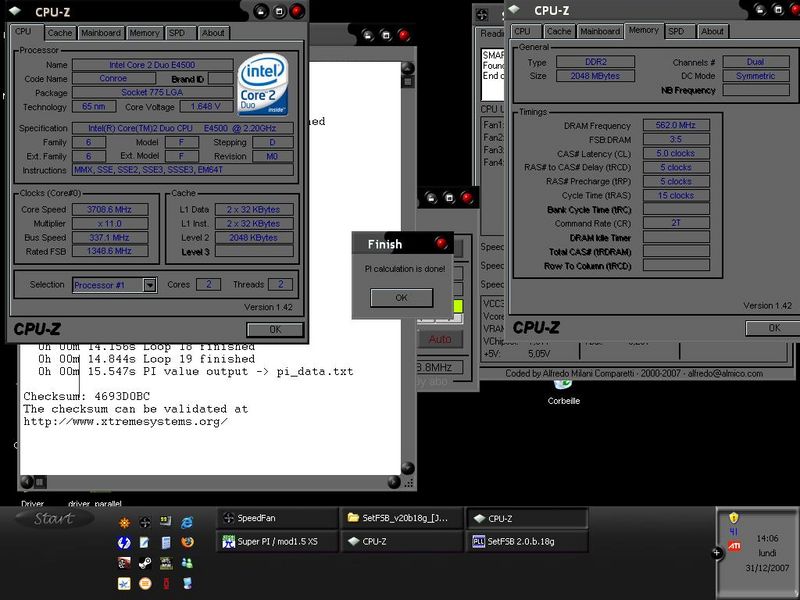The image size is (800, 600).
Task: Switch to SpeedFan taskbar button
Action: [278, 518]
